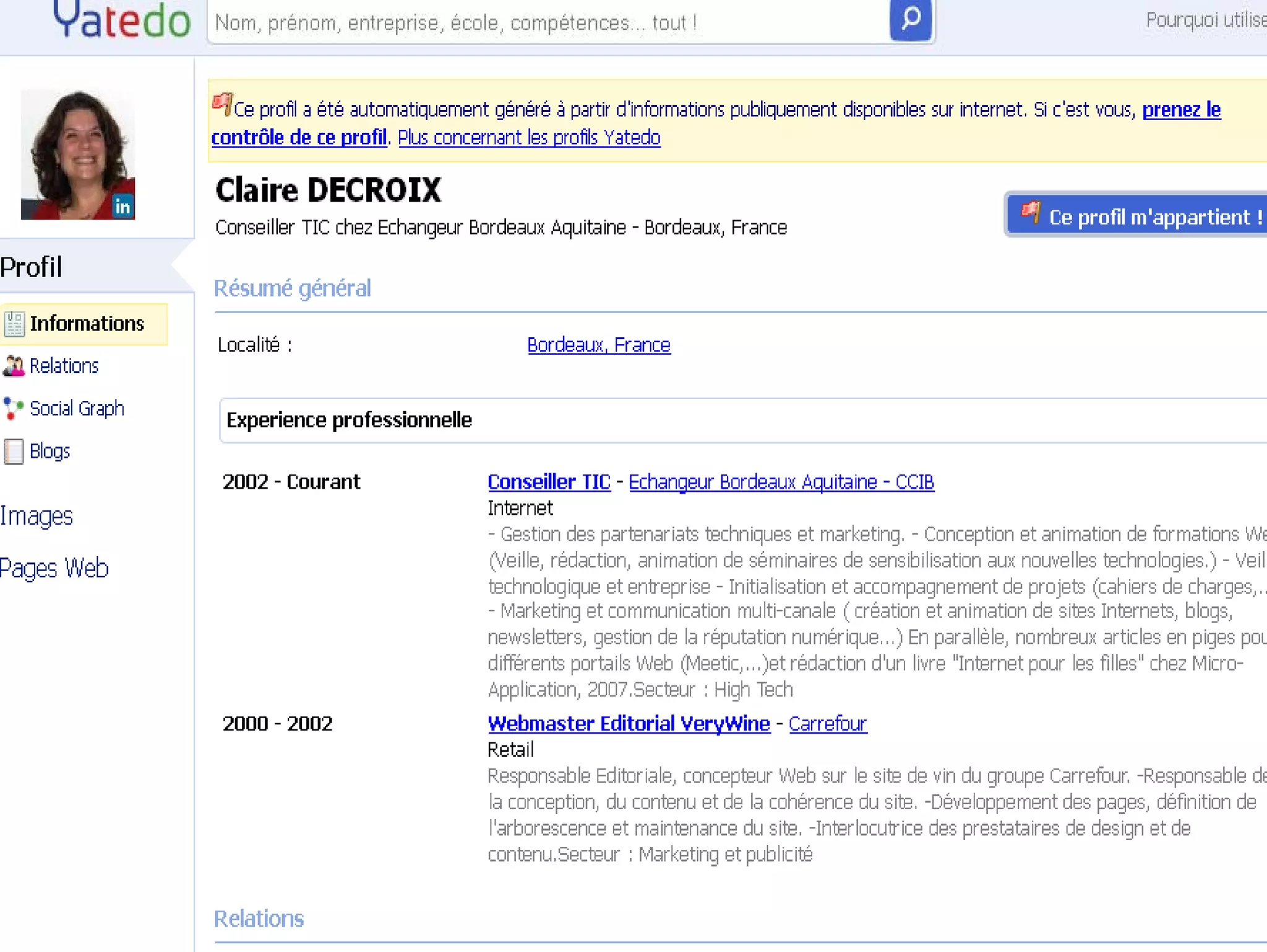Open the Profil sidebar heading
This screenshot has height=952, width=1267.
coord(31,267)
